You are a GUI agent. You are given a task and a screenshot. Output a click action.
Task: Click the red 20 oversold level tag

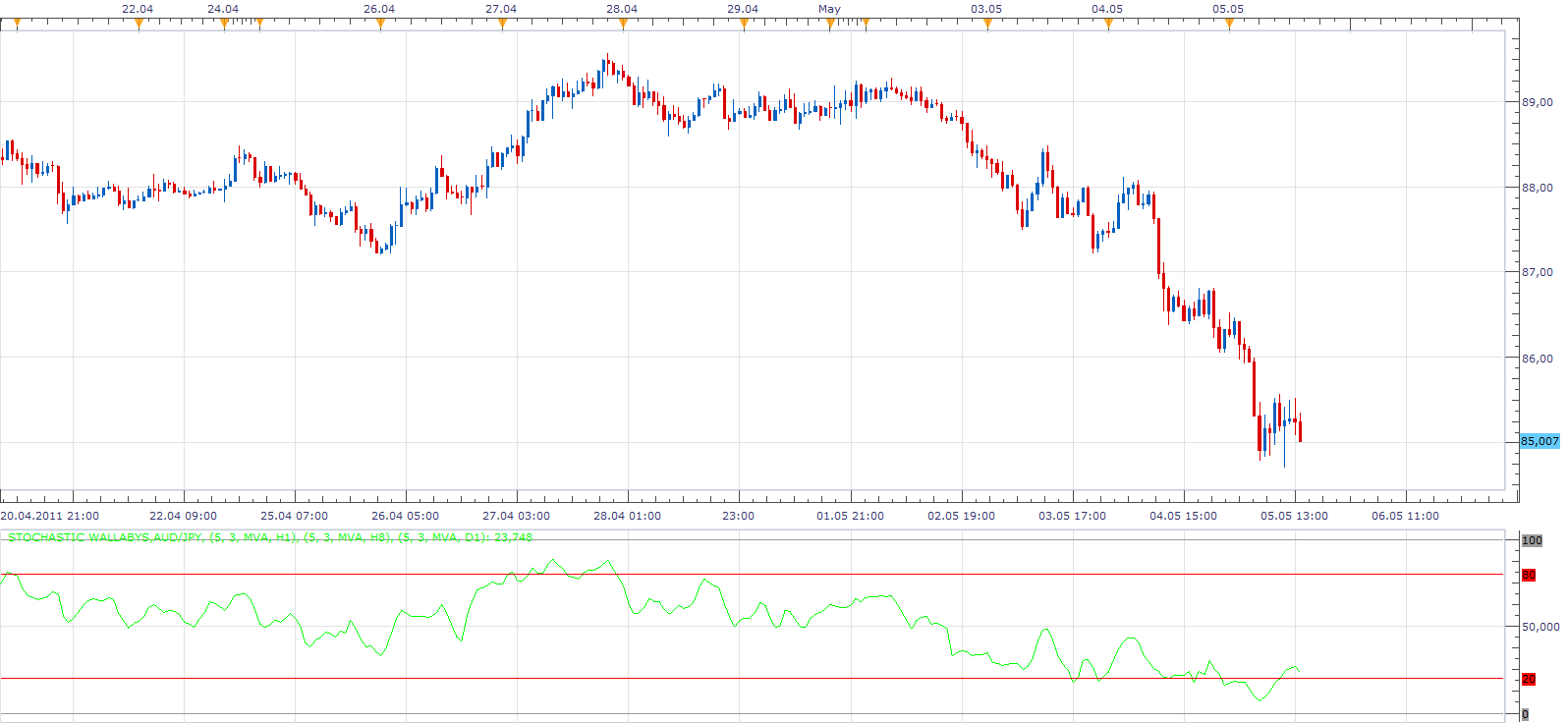[1529, 679]
